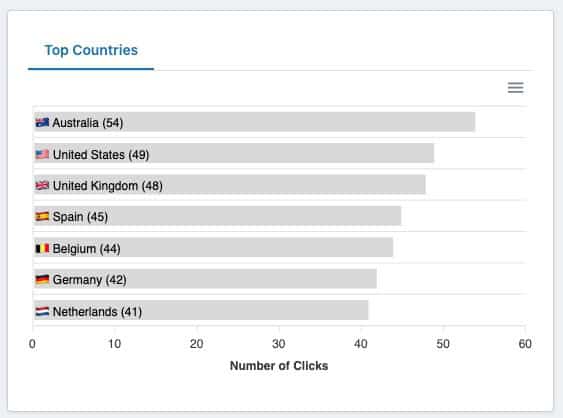Select the United States (49) bar
Screen dimensions: 563x418
pos(234,153)
